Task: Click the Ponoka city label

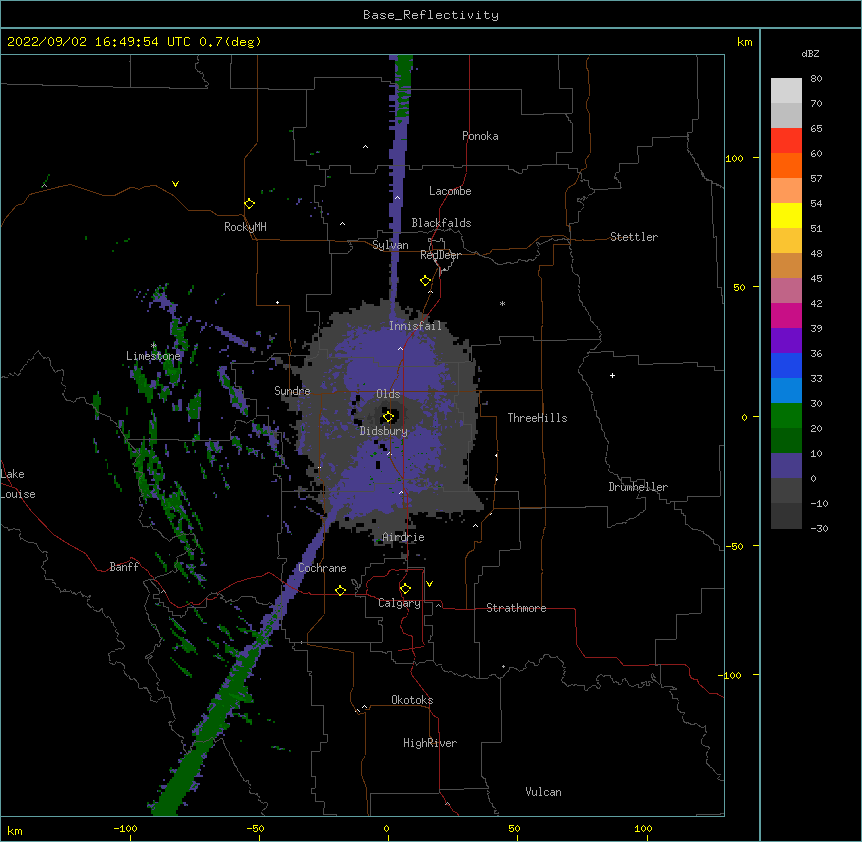Action: [x=480, y=136]
